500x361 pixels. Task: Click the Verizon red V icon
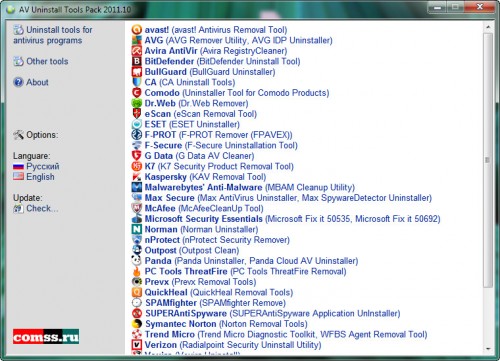click(x=137, y=345)
